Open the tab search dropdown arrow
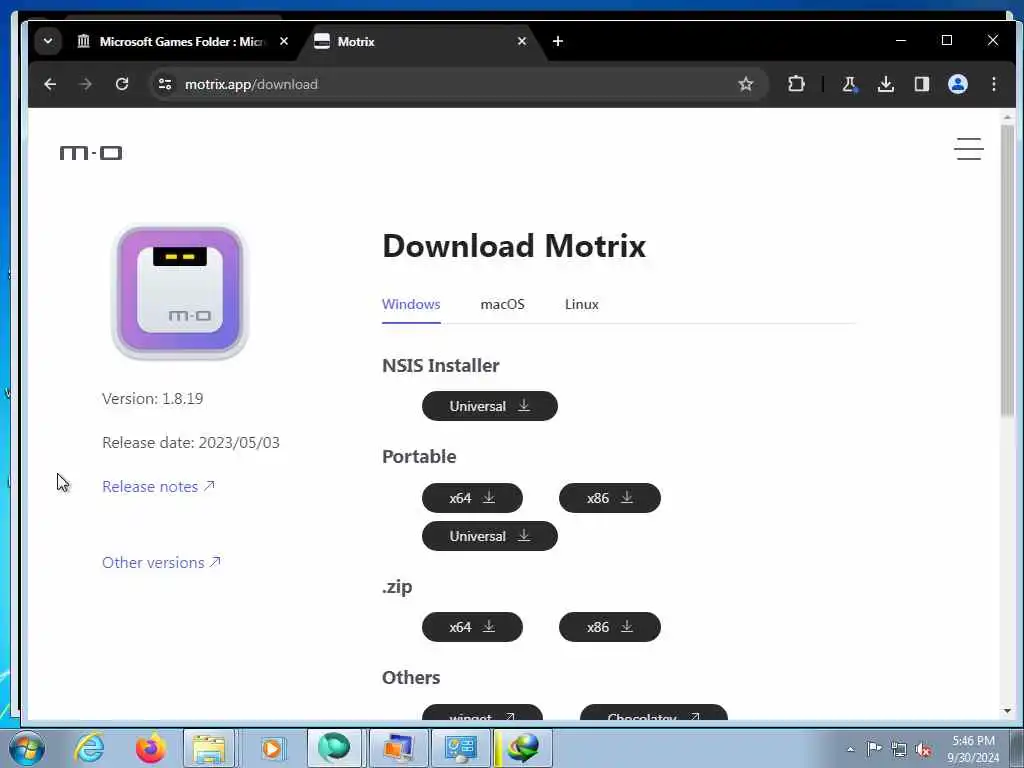This screenshot has width=1024, height=768. click(48, 41)
